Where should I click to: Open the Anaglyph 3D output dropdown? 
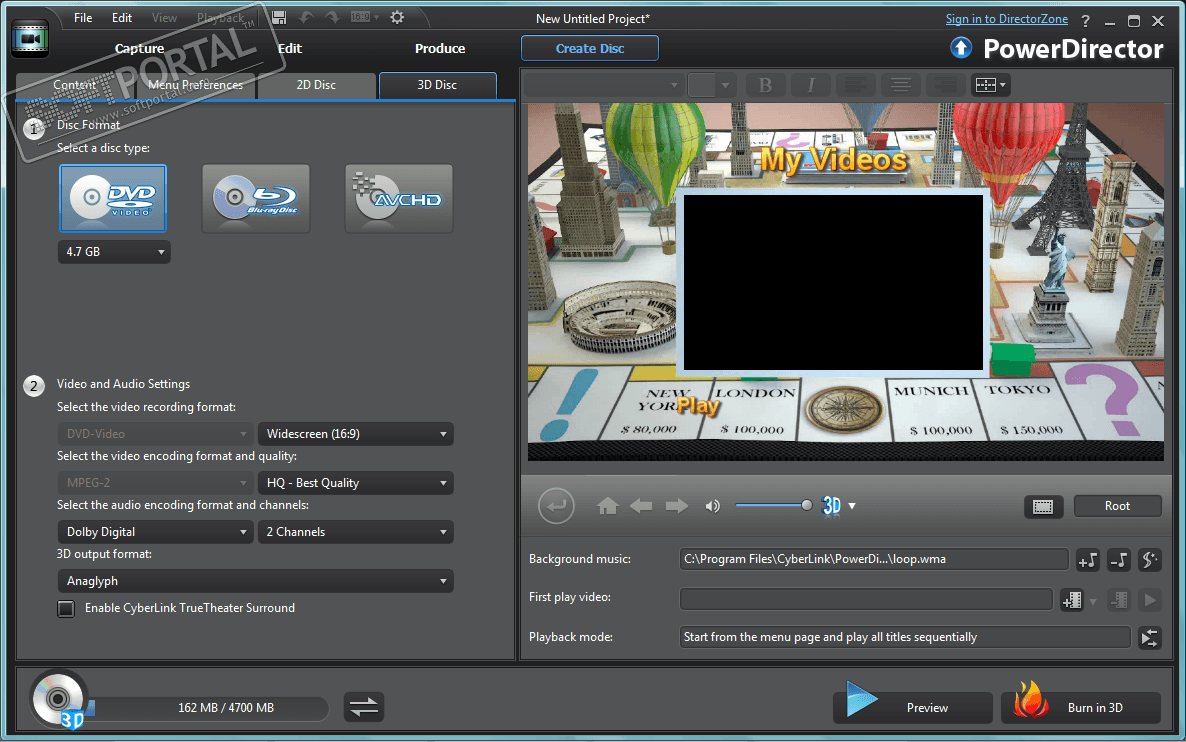256,581
